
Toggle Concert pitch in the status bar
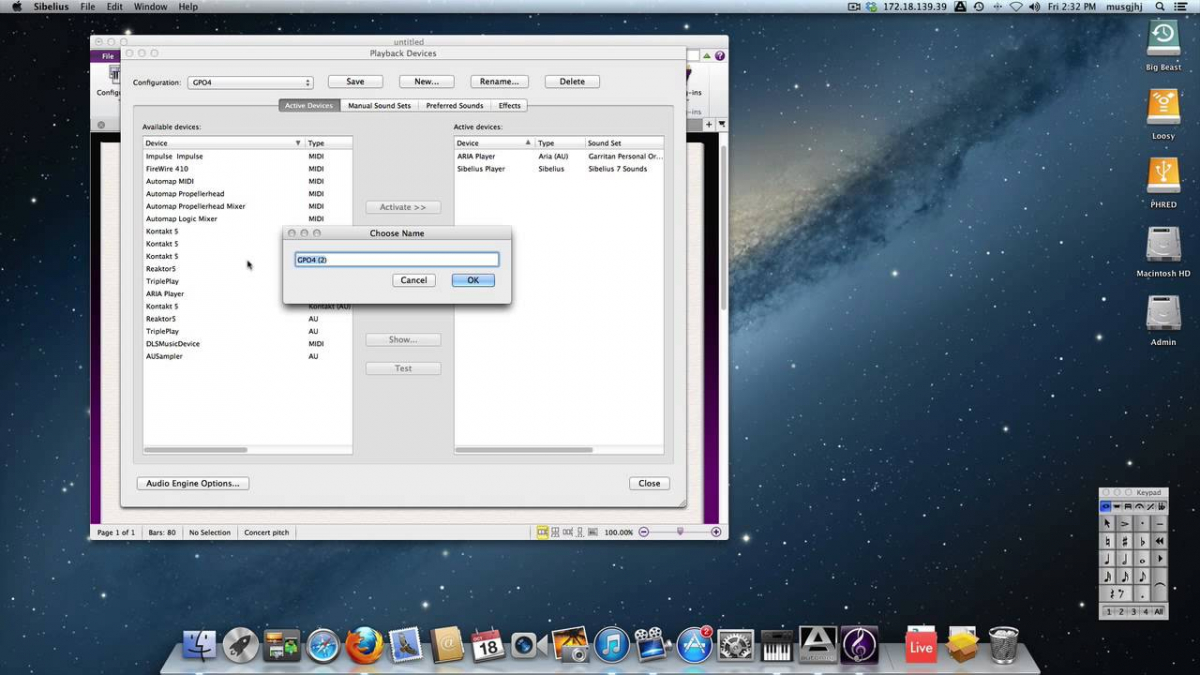(267, 532)
